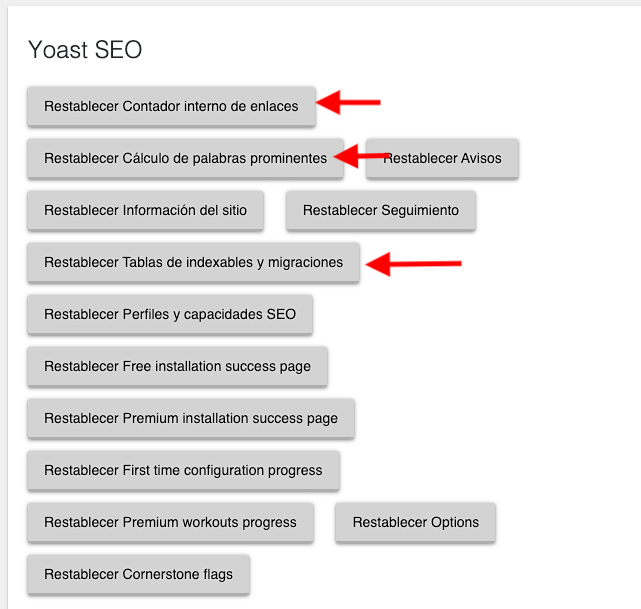Reset the Free installation success page
Screen dimensions: 641x609
pyautogui.click(x=177, y=366)
